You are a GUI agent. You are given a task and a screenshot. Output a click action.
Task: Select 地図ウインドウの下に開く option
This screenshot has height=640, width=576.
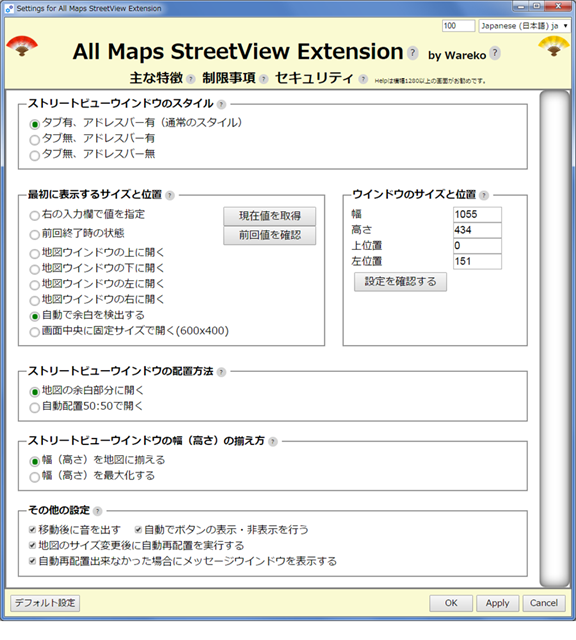coord(35,269)
